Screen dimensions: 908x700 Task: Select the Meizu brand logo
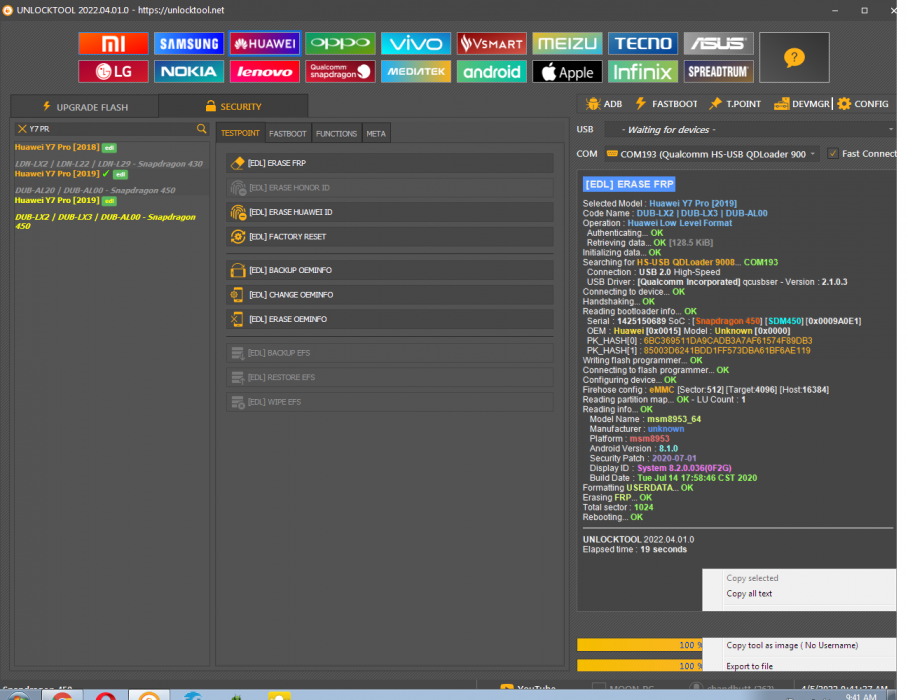point(567,43)
